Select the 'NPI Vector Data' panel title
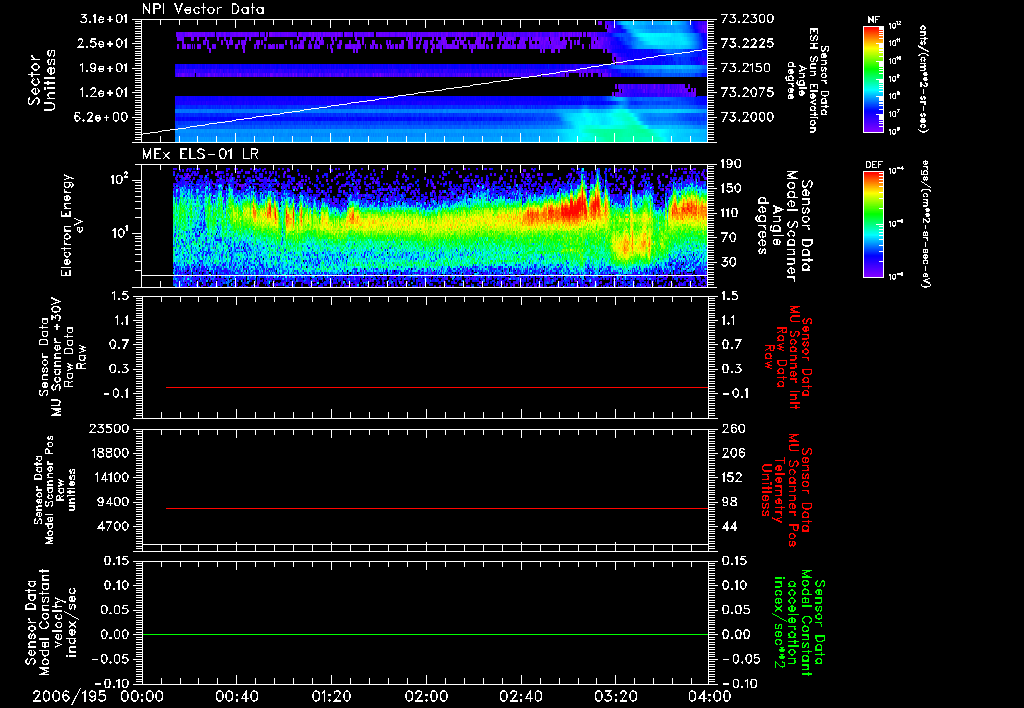The width and height of the screenshot is (1024, 708). pyautogui.click(x=203, y=9)
